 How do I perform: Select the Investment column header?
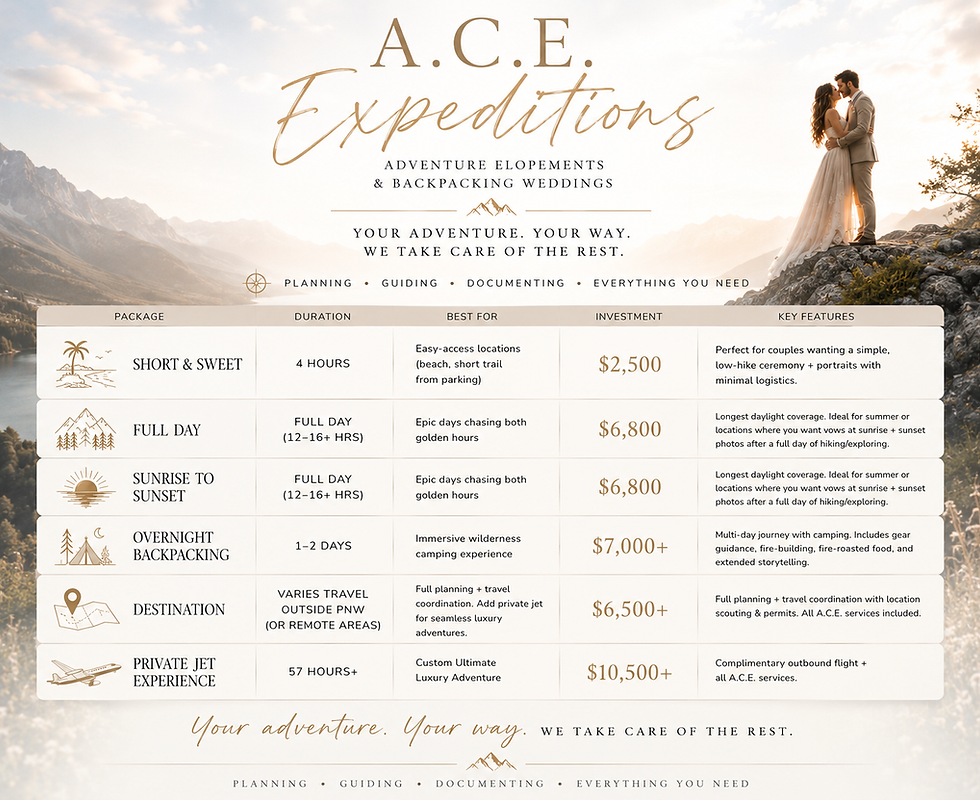[628, 316]
